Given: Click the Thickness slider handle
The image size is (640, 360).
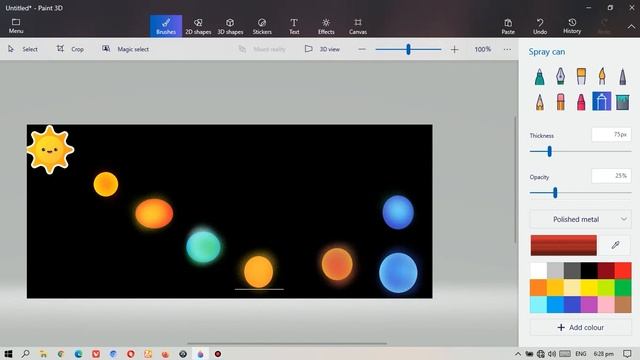Looking at the screenshot, I should (549, 151).
